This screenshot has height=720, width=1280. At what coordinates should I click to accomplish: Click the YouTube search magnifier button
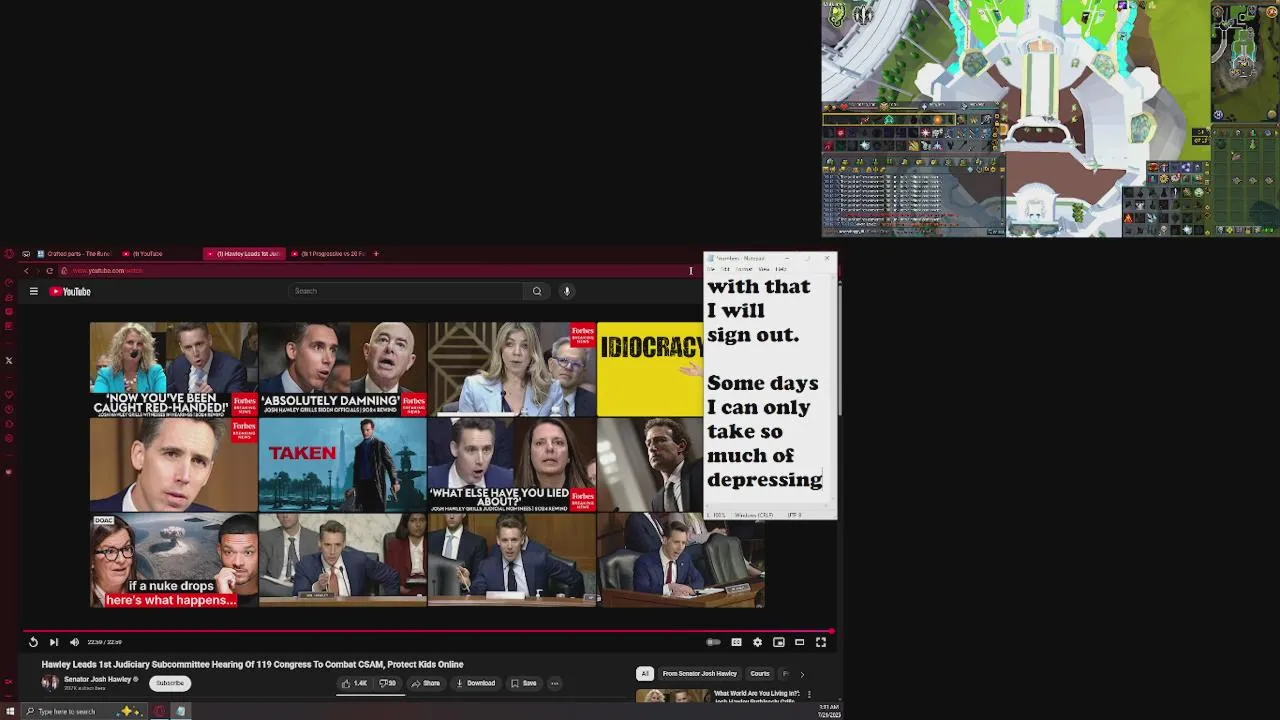537,291
